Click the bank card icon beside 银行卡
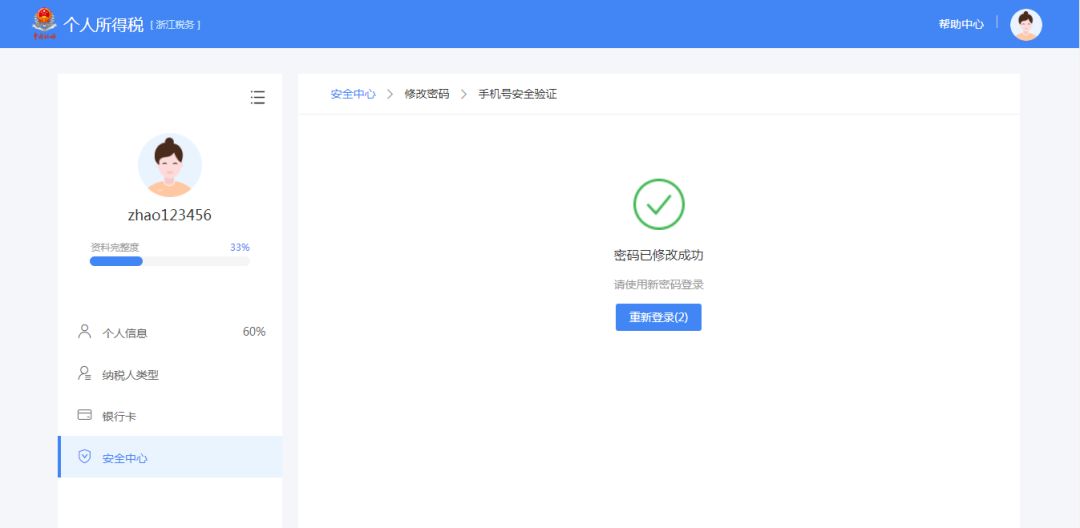 click(x=85, y=415)
